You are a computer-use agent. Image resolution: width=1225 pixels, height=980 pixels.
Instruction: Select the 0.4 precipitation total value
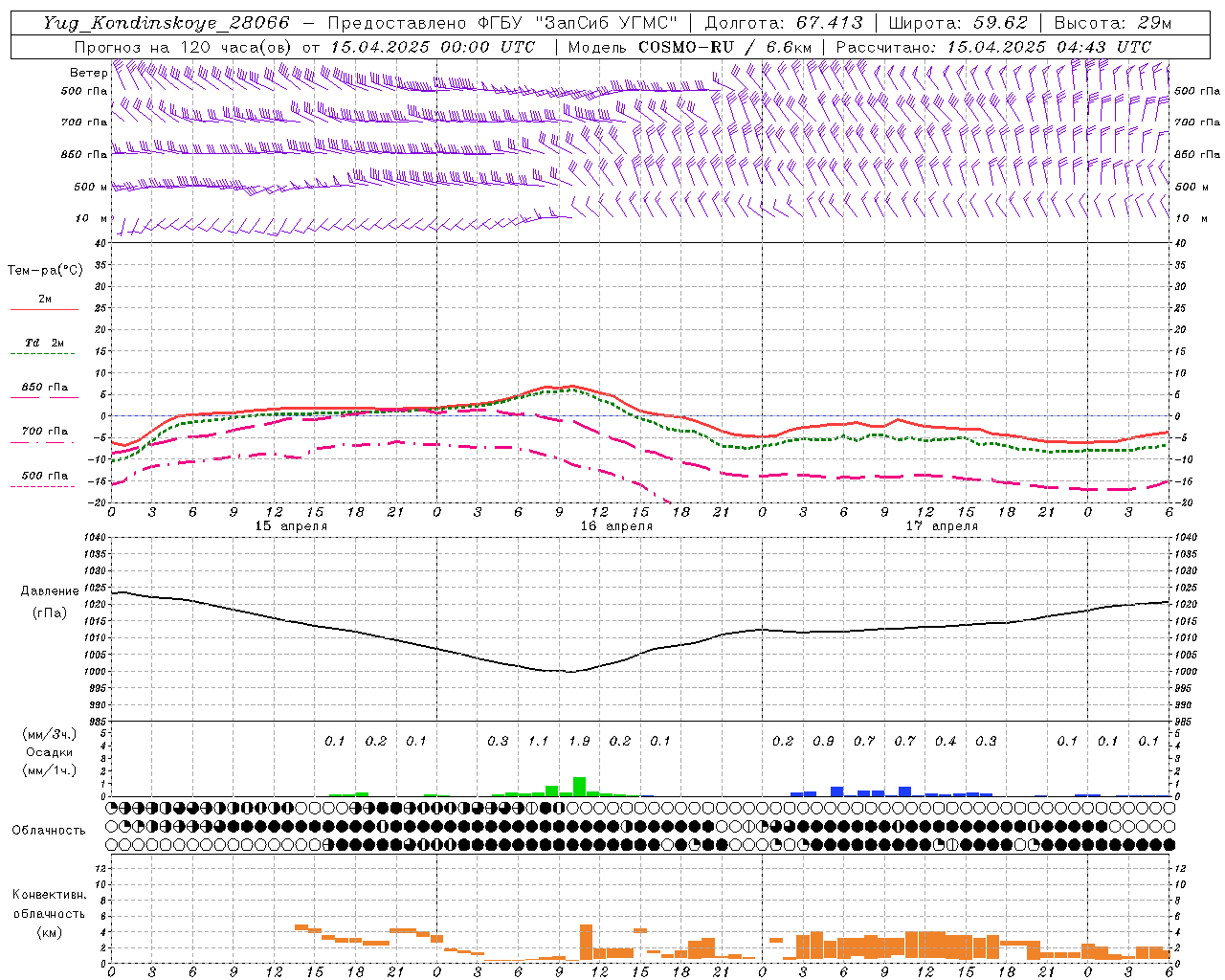[946, 741]
